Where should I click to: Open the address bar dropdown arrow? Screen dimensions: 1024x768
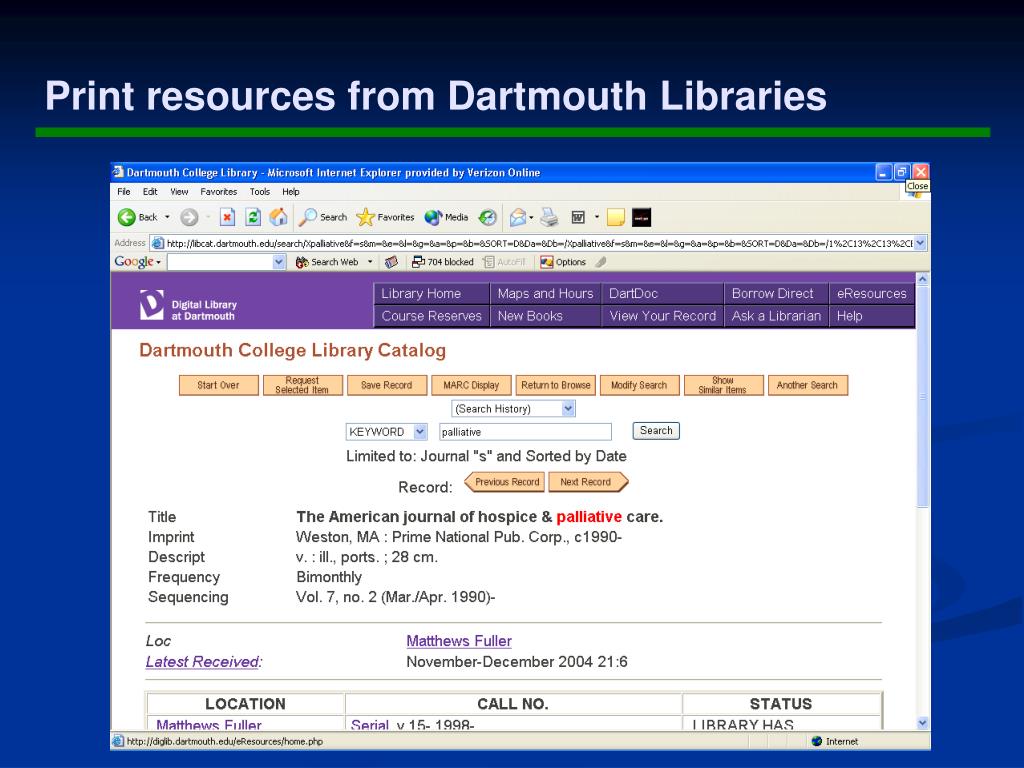click(920, 244)
